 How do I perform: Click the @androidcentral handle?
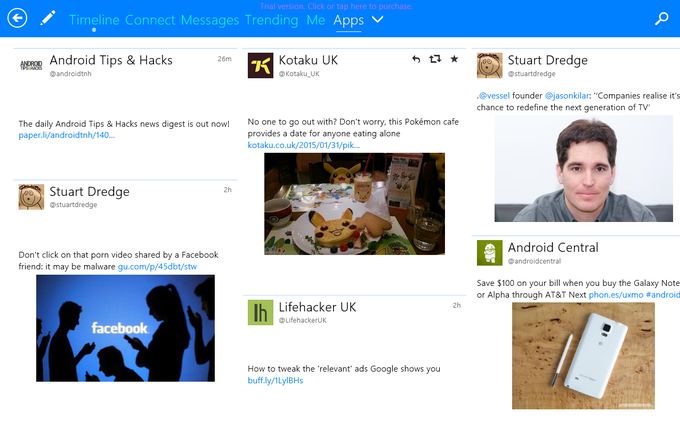click(534, 261)
